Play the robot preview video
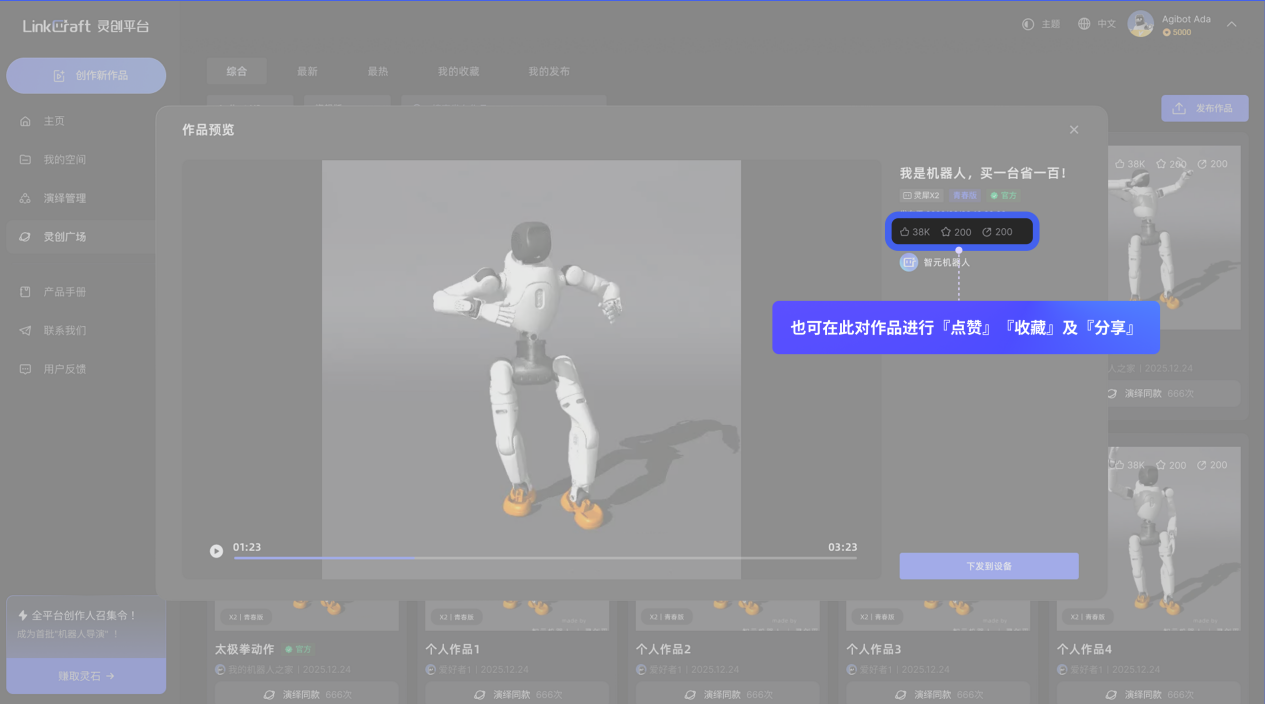1265x704 pixels. click(x=216, y=551)
